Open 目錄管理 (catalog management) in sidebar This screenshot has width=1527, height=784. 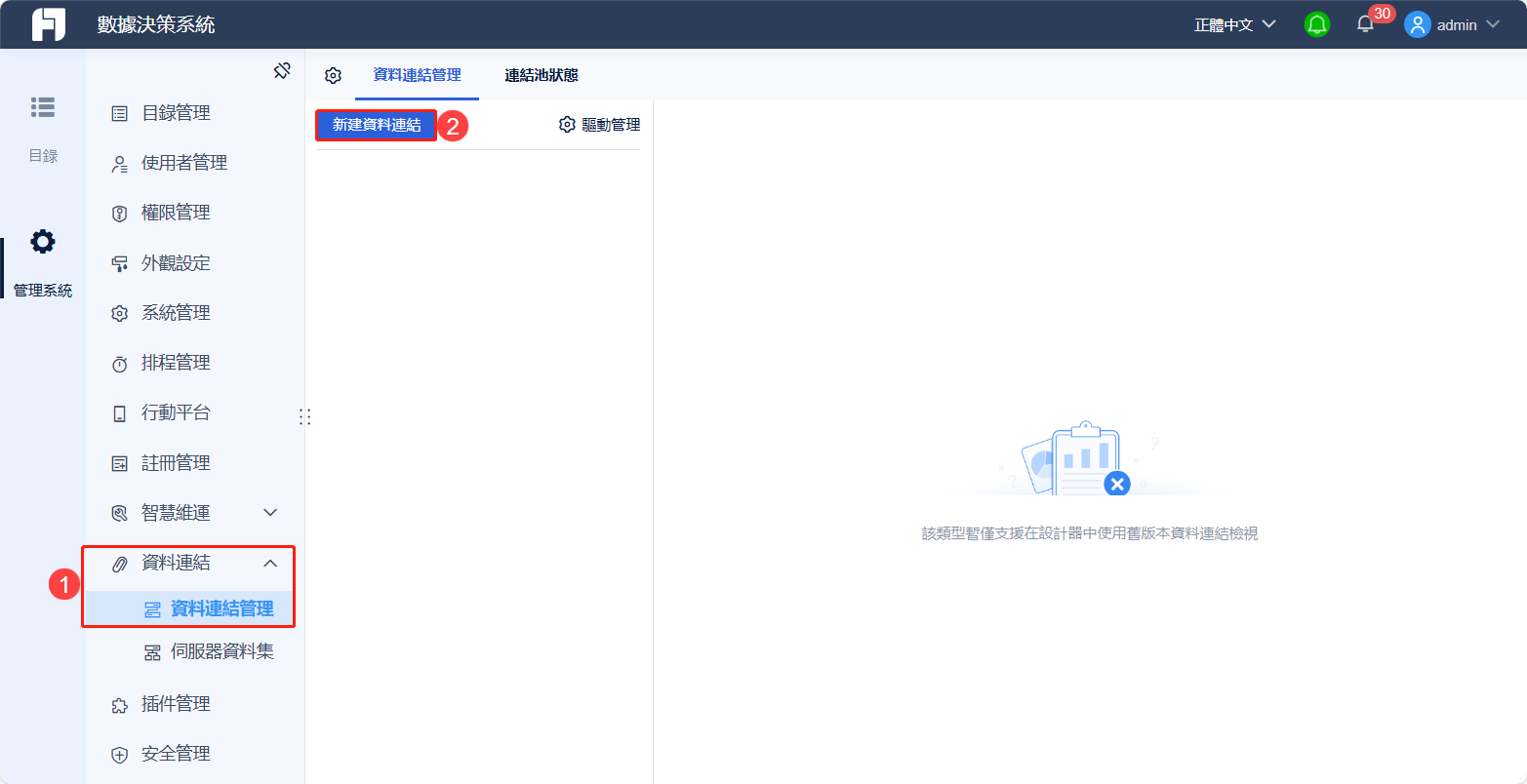point(177,112)
